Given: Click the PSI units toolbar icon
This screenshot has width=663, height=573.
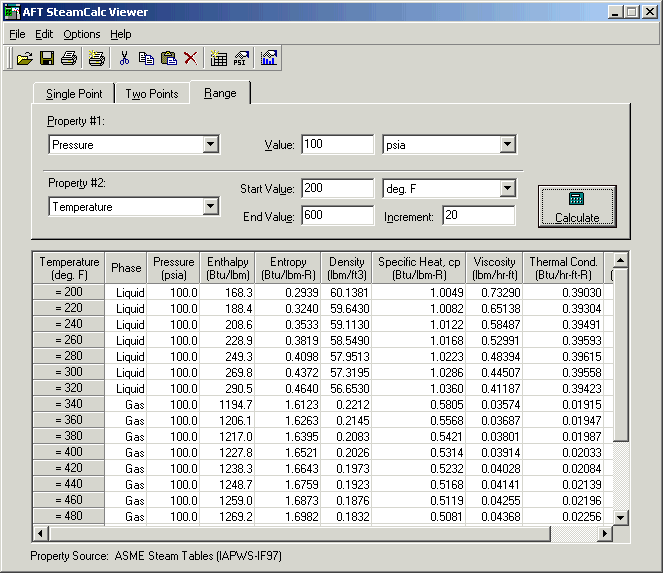Looking at the screenshot, I should 240,58.
